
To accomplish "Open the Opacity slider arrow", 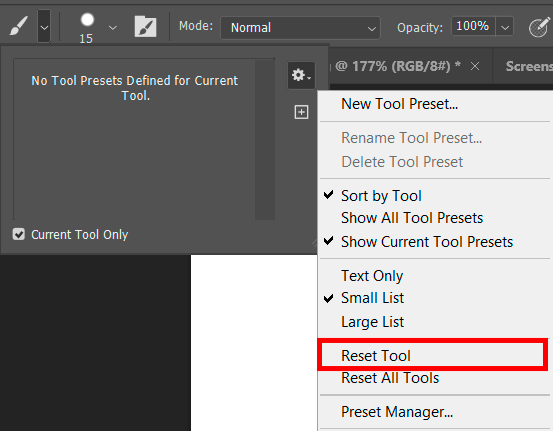I will click(505, 26).
